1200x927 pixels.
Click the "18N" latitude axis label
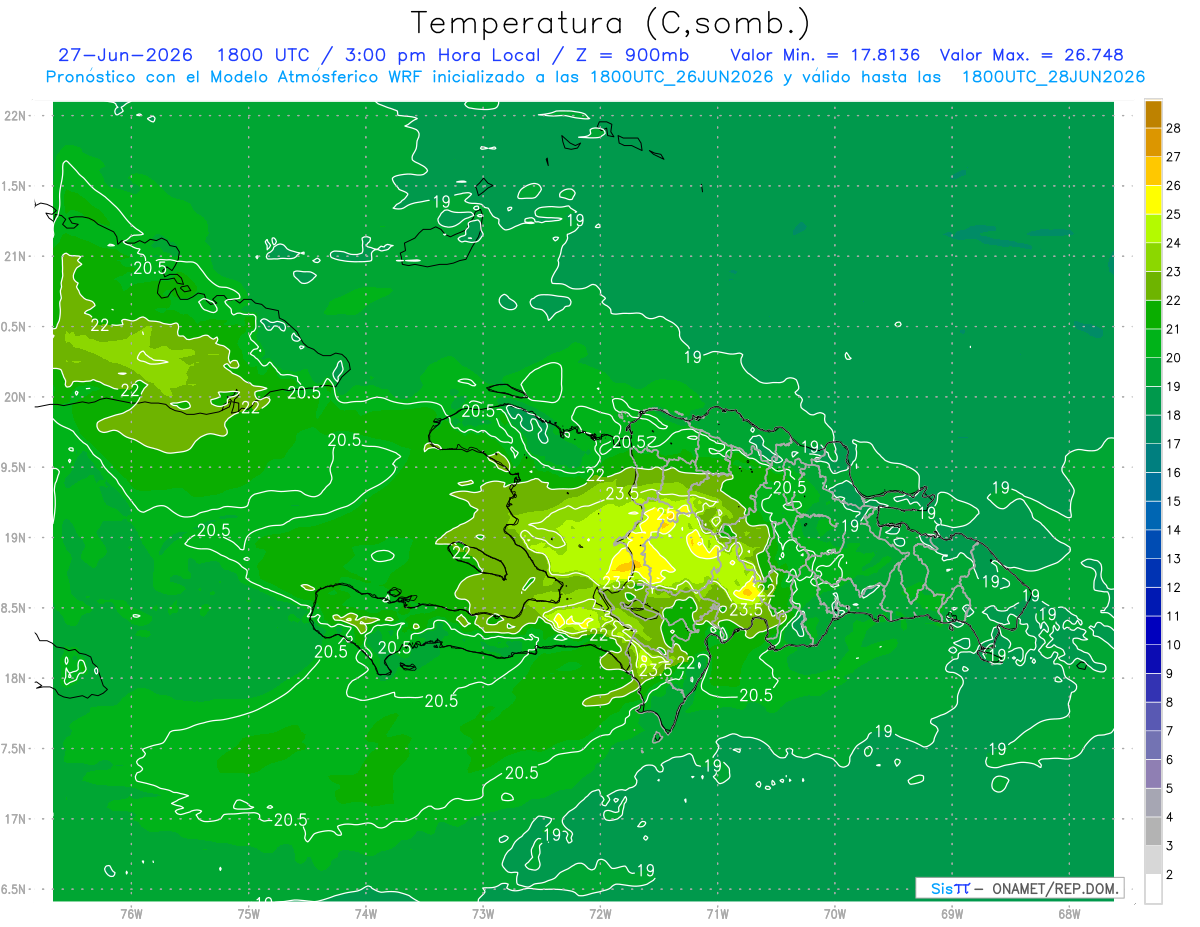coord(17,678)
